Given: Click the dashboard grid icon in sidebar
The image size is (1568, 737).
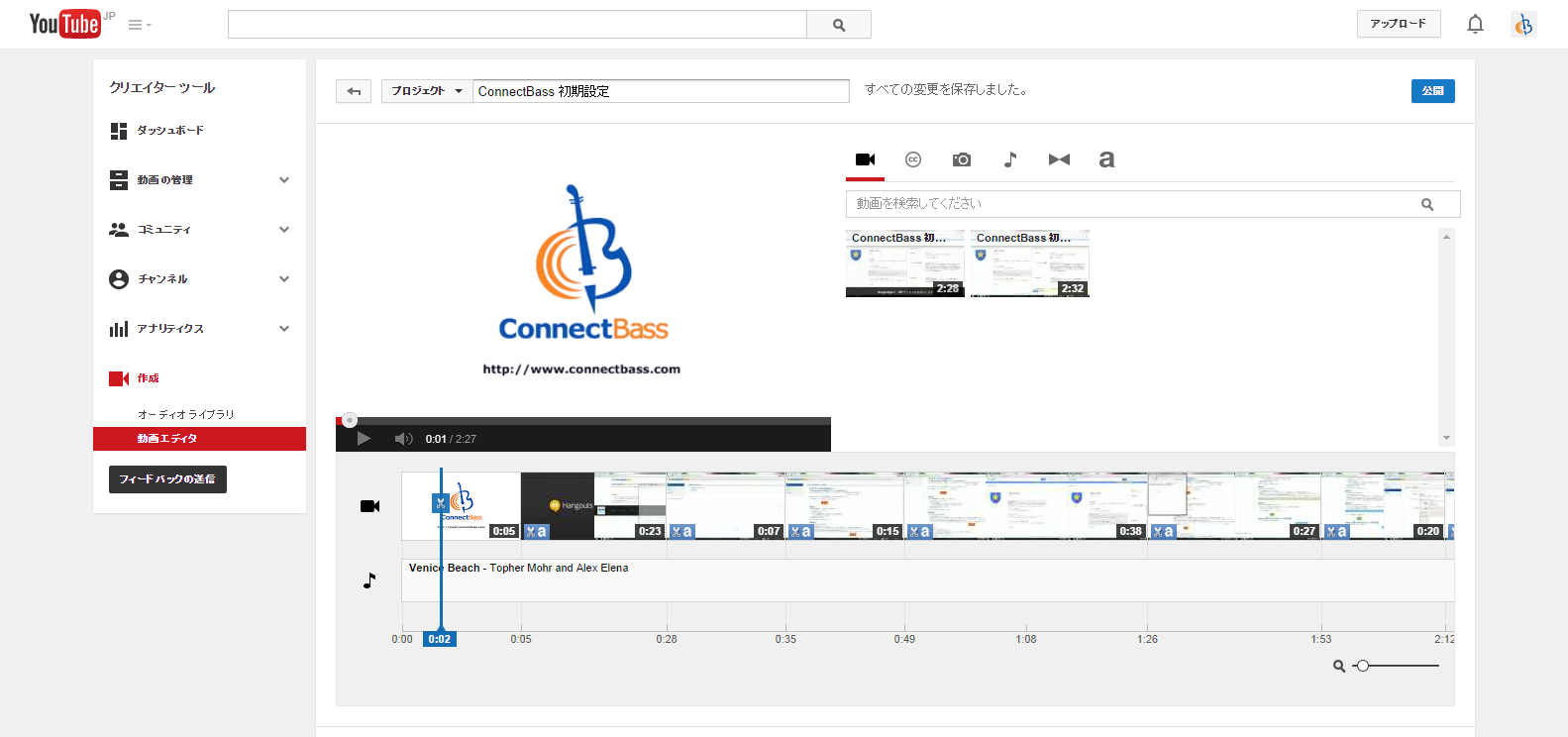Looking at the screenshot, I should [x=119, y=131].
